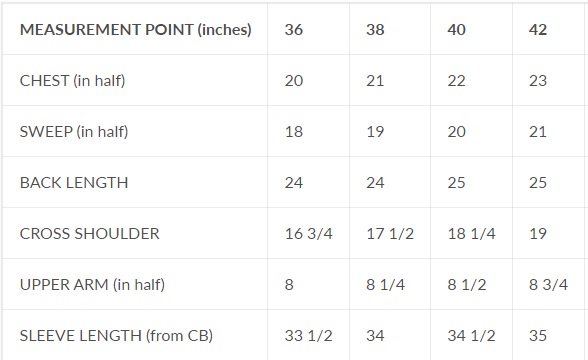Viewport: 588px width, 360px height.
Task: Click the CHEST (in half) row label
Action: point(72,81)
